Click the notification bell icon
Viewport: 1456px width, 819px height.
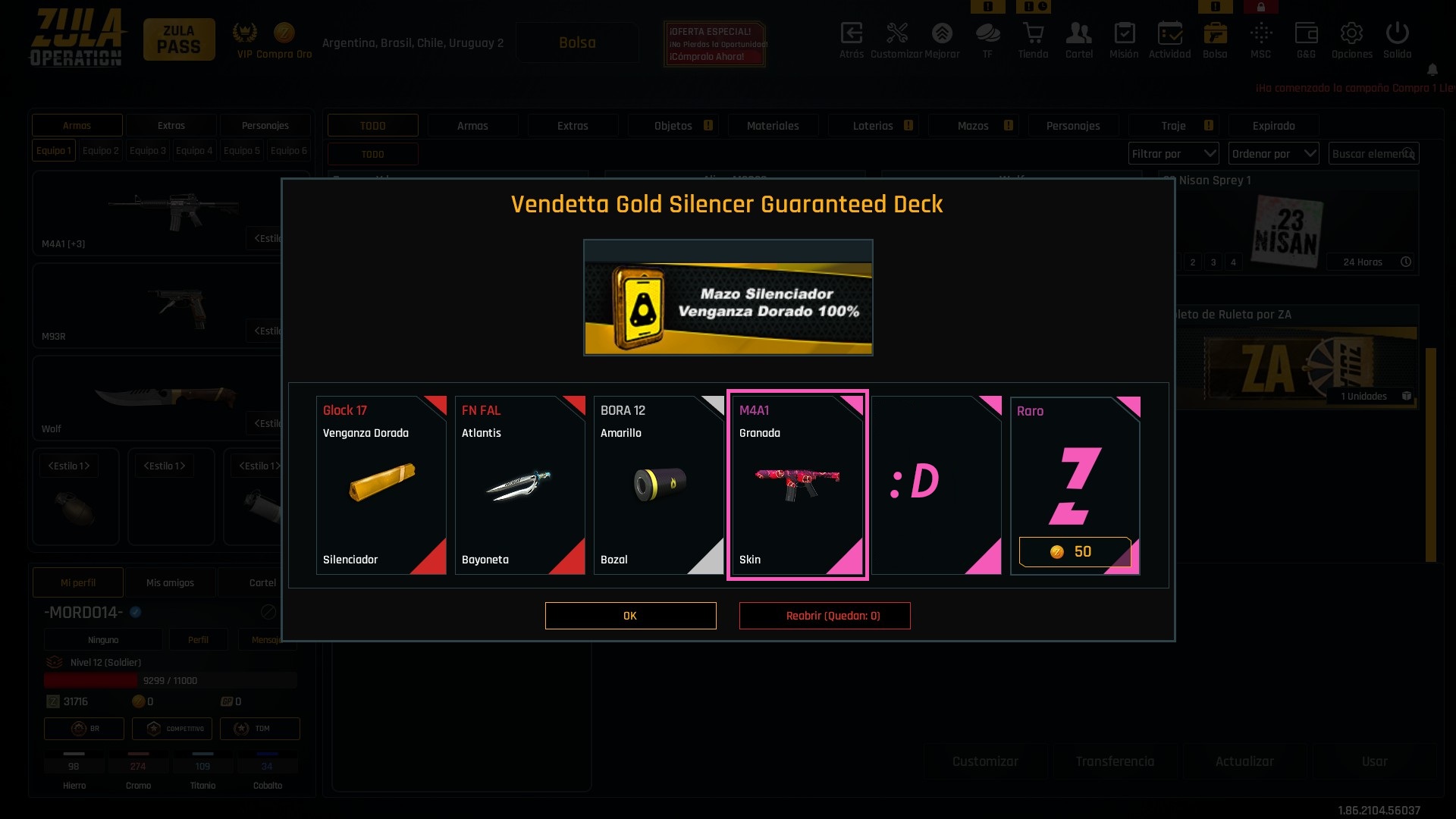pyautogui.click(x=1432, y=70)
